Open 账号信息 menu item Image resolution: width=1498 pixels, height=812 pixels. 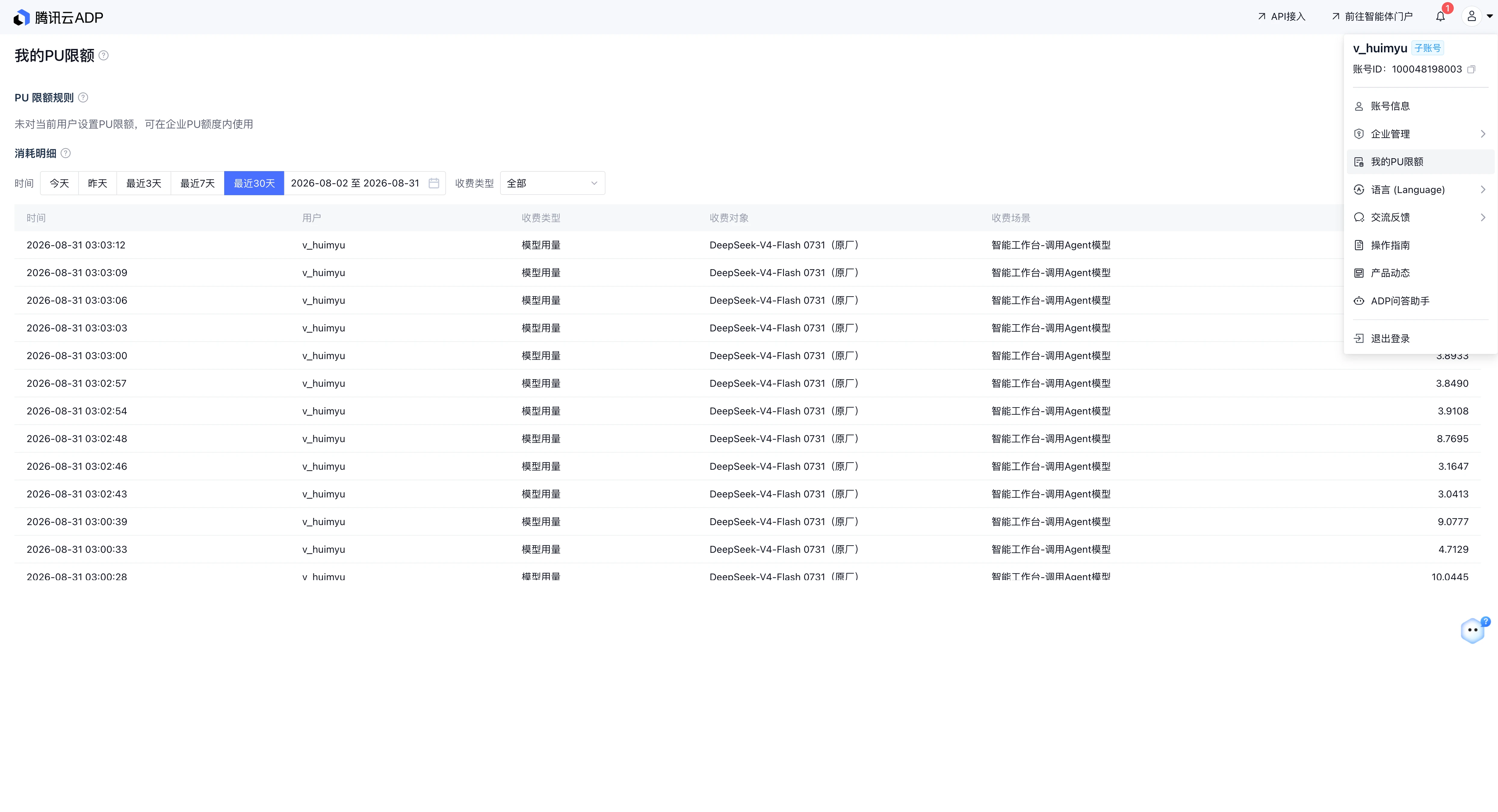(x=1420, y=106)
